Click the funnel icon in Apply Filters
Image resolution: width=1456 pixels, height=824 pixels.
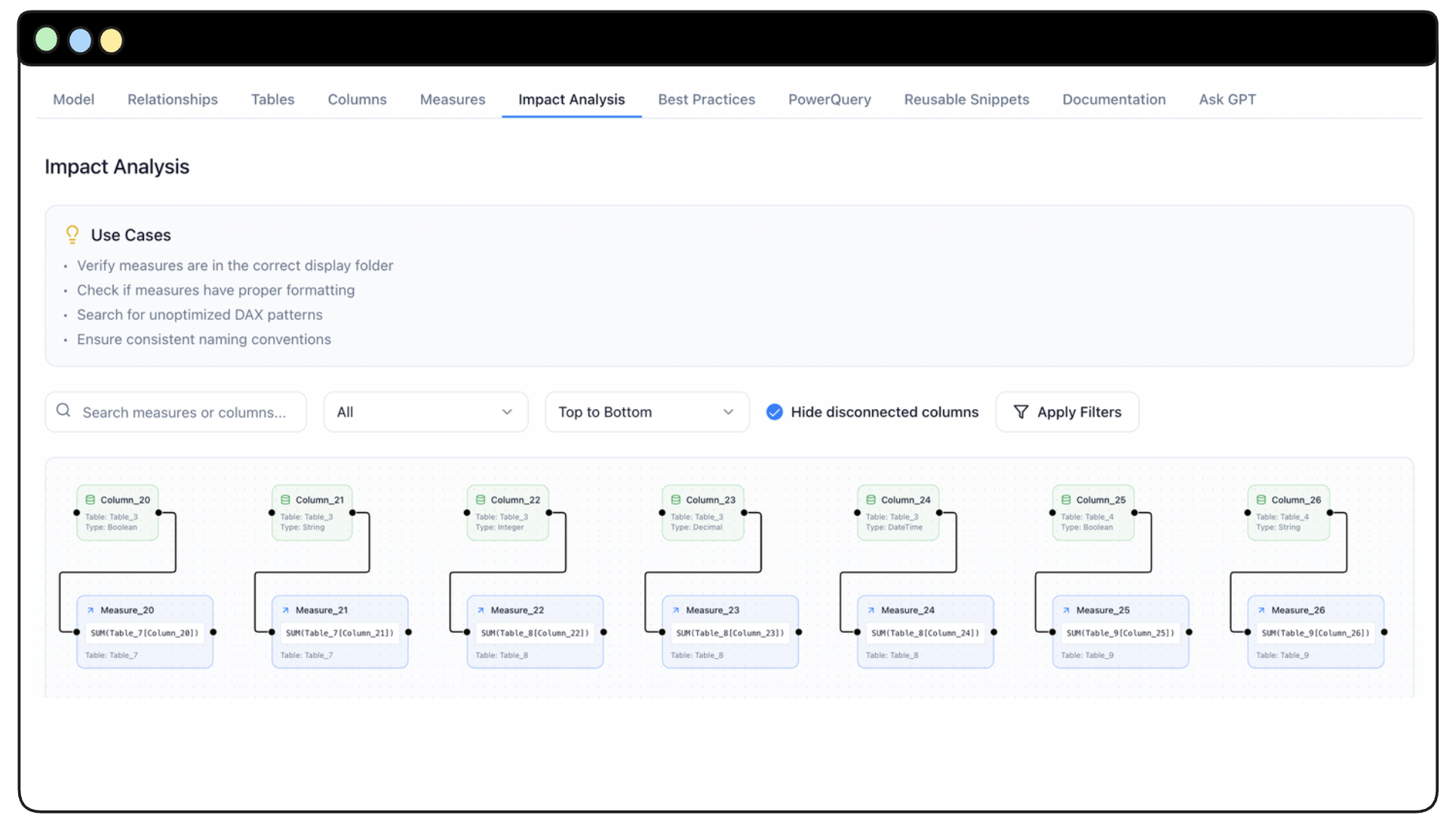(1020, 412)
